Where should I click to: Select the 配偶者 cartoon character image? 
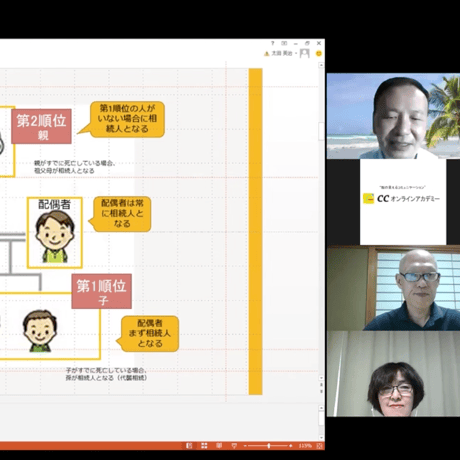55,237
